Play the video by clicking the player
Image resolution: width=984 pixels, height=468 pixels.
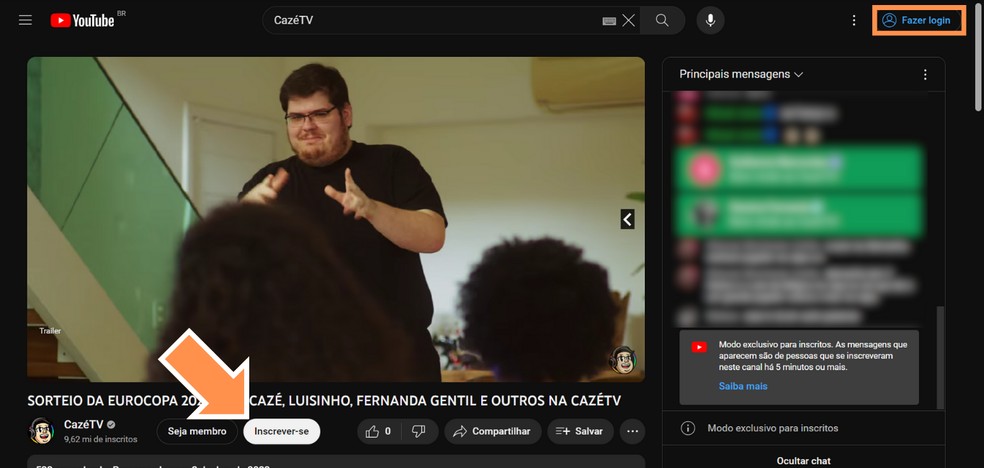(x=336, y=219)
